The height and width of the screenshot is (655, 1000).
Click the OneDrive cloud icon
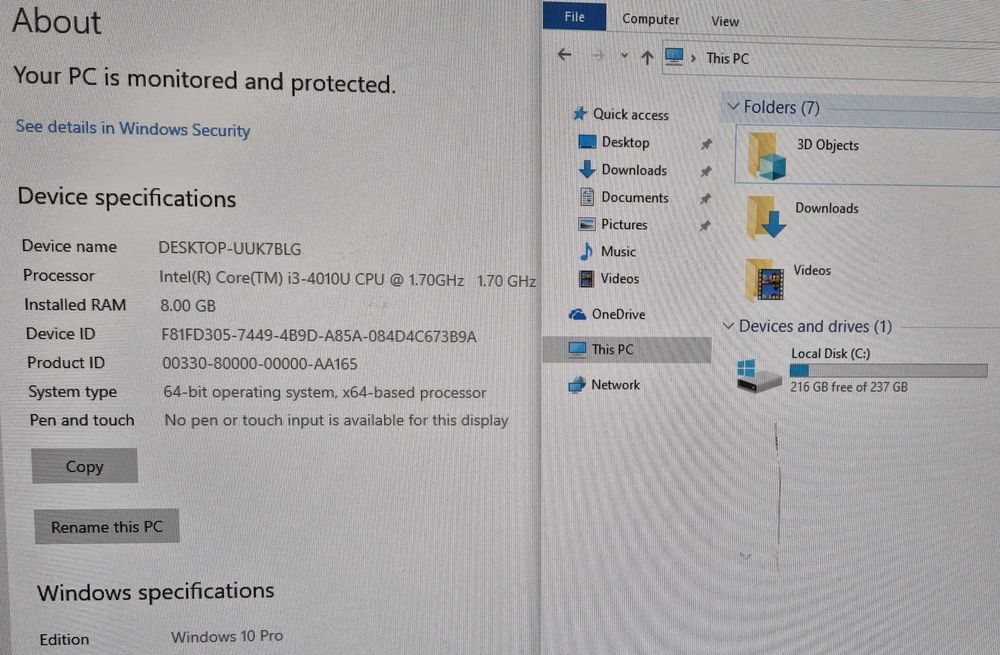[x=577, y=314]
